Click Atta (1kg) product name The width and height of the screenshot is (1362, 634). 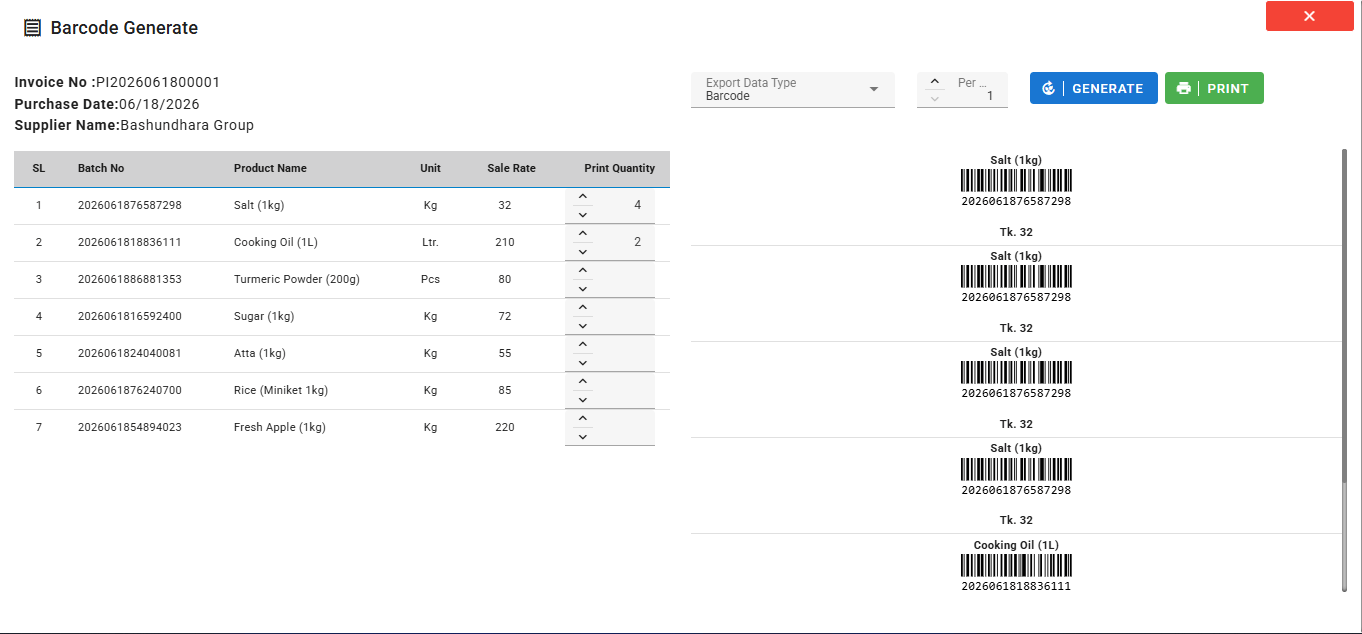coord(260,353)
